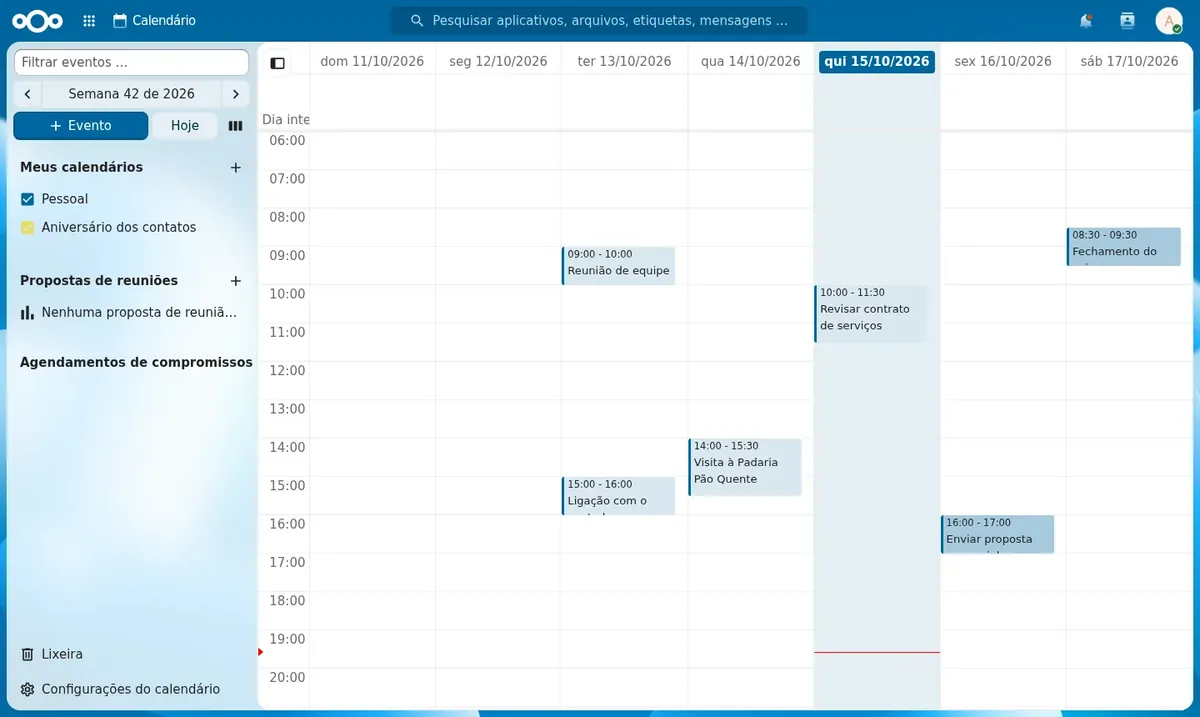Open the Visita à Padaria Pão Quente event
Image resolution: width=1200 pixels, height=717 pixels.
pyautogui.click(x=744, y=467)
